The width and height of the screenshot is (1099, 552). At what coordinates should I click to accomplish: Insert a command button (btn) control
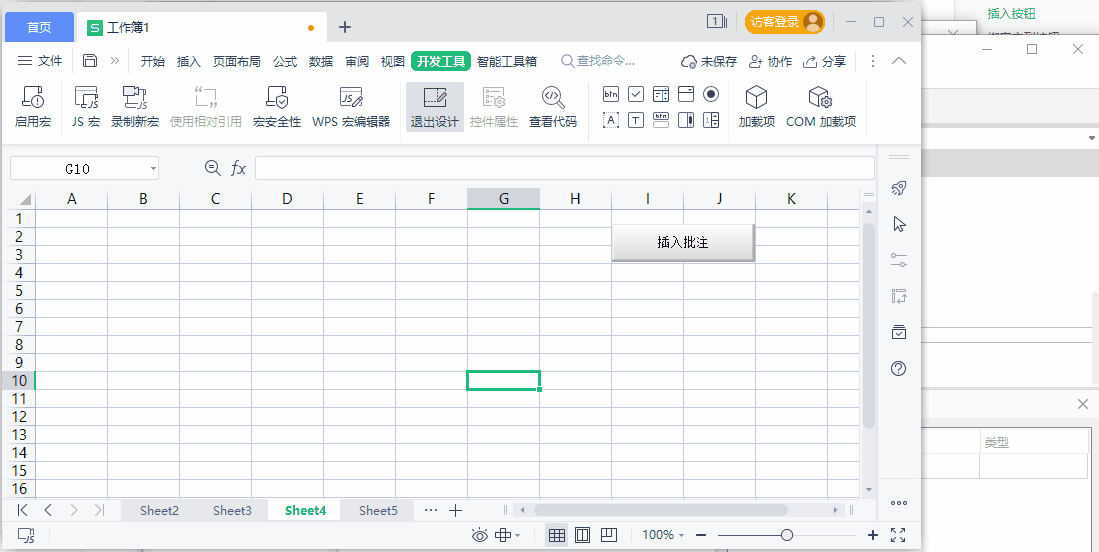[x=611, y=94]
